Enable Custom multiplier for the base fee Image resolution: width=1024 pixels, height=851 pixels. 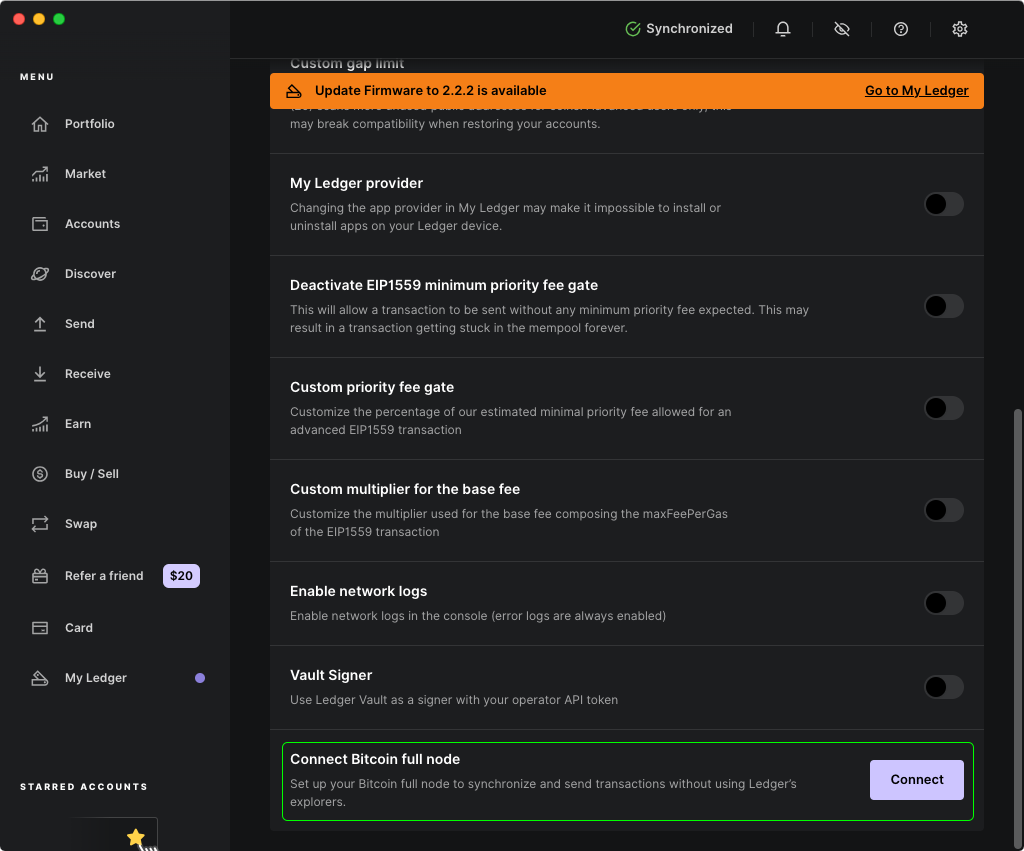point(944,510)
